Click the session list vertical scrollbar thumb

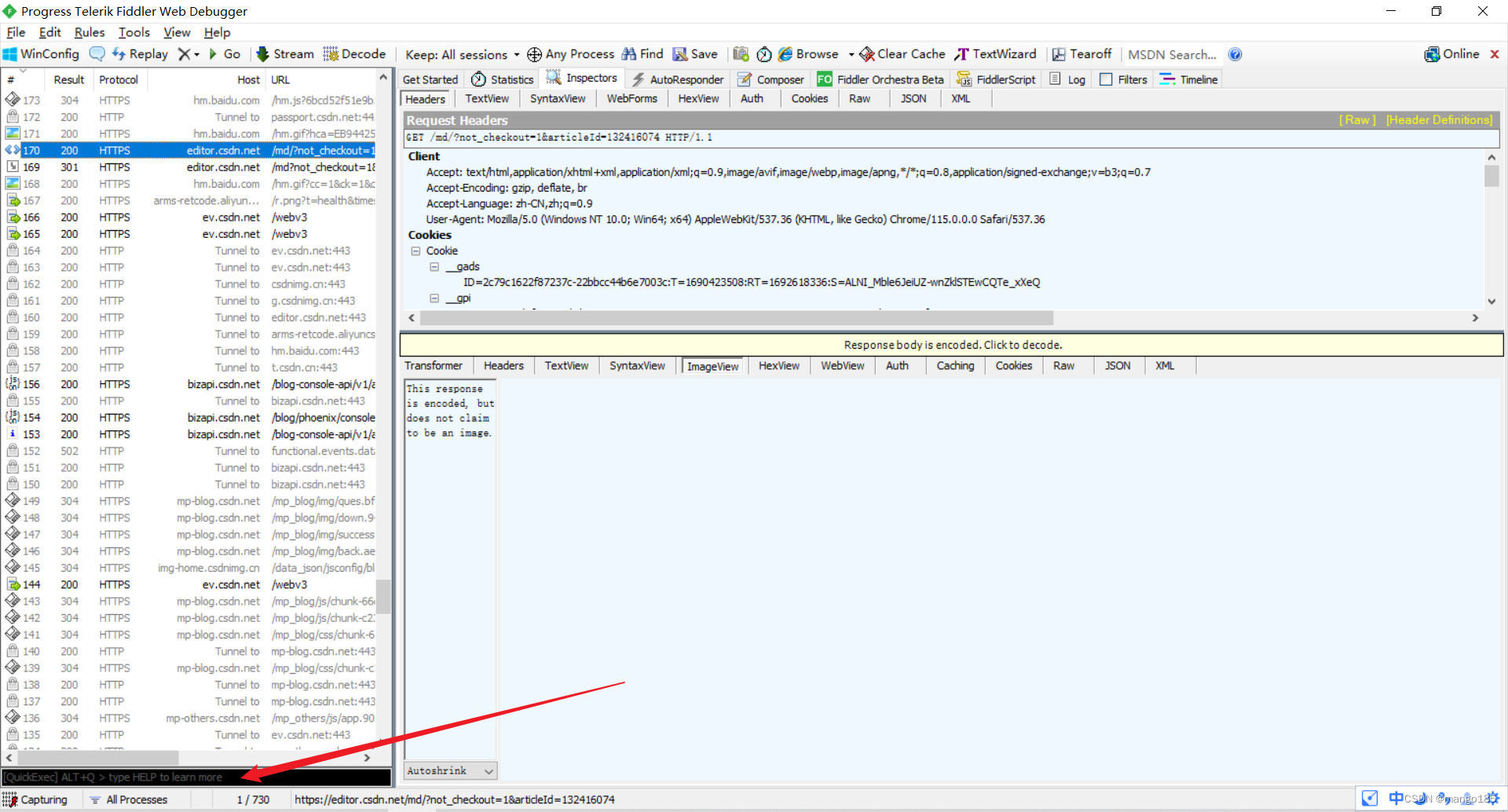coord(383,596)
